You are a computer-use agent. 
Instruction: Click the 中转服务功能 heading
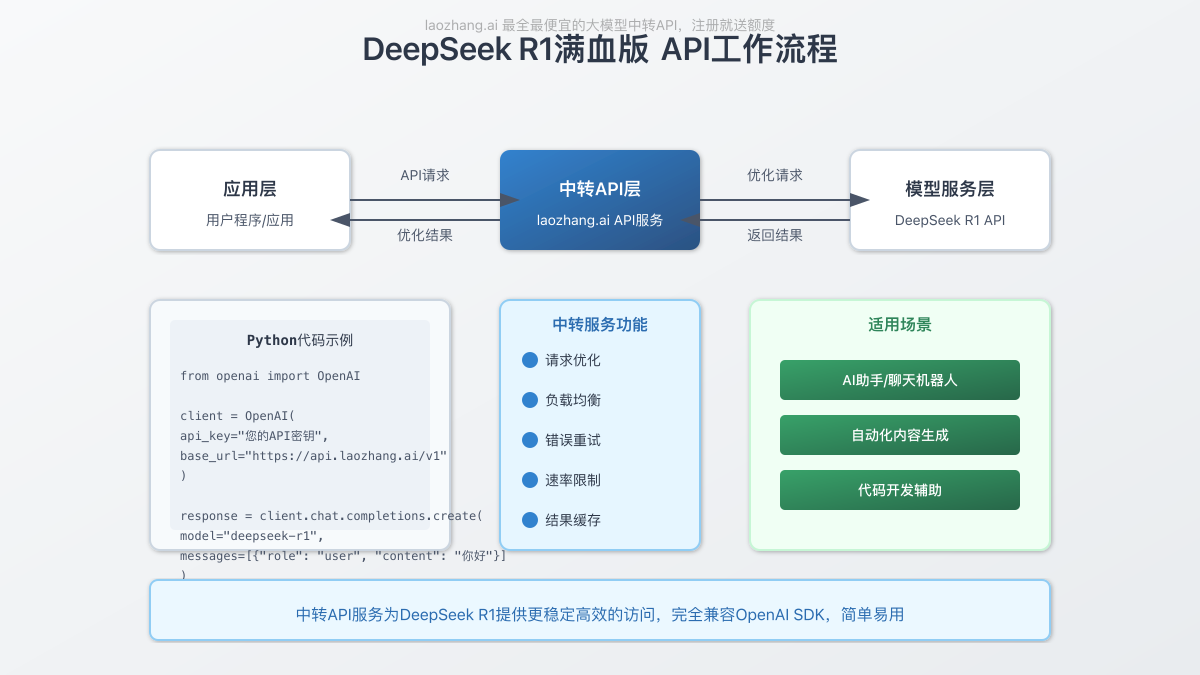600,325
